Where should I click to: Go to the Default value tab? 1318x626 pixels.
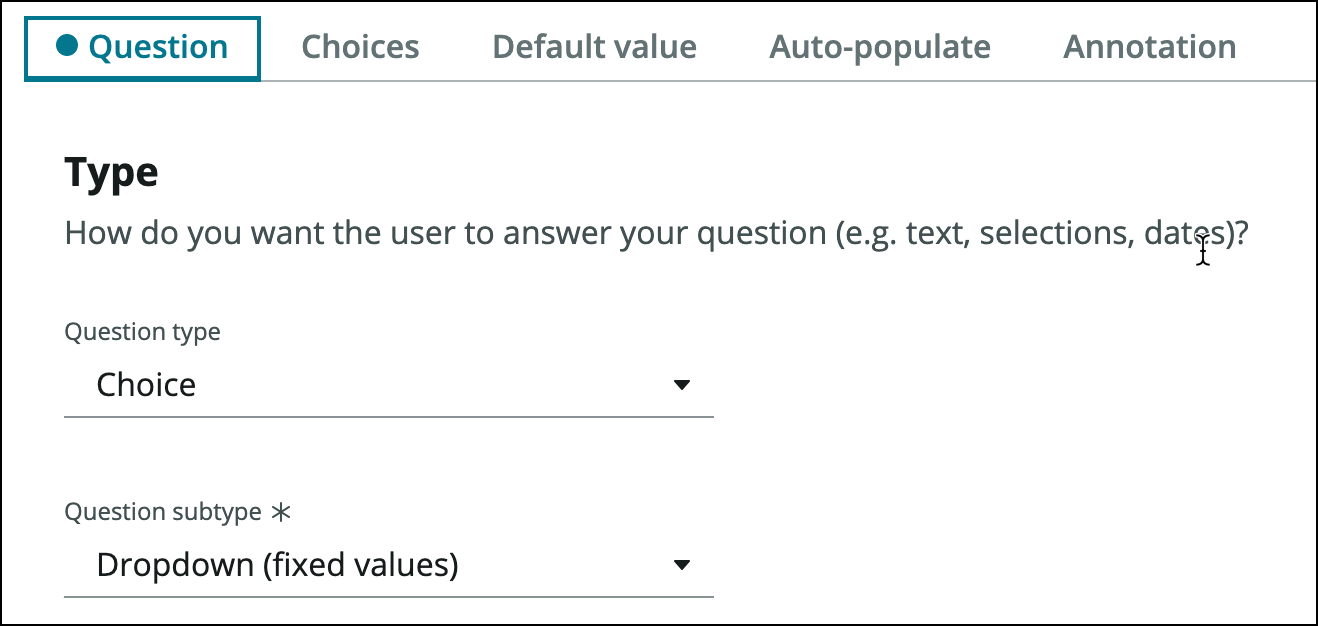tap(594, 47)
